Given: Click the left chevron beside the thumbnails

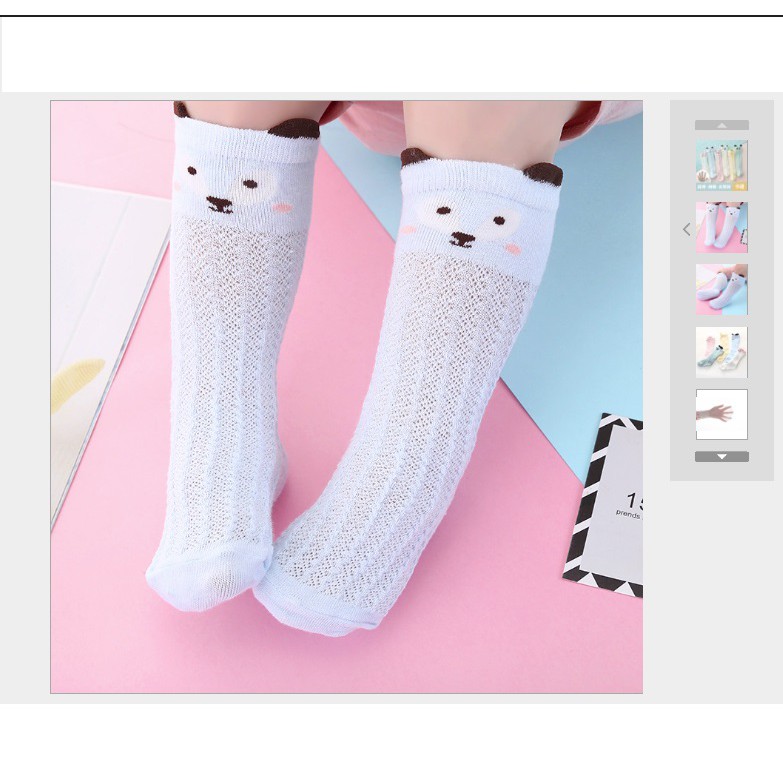Looking at the screenshot, I should tap(686, 229).
